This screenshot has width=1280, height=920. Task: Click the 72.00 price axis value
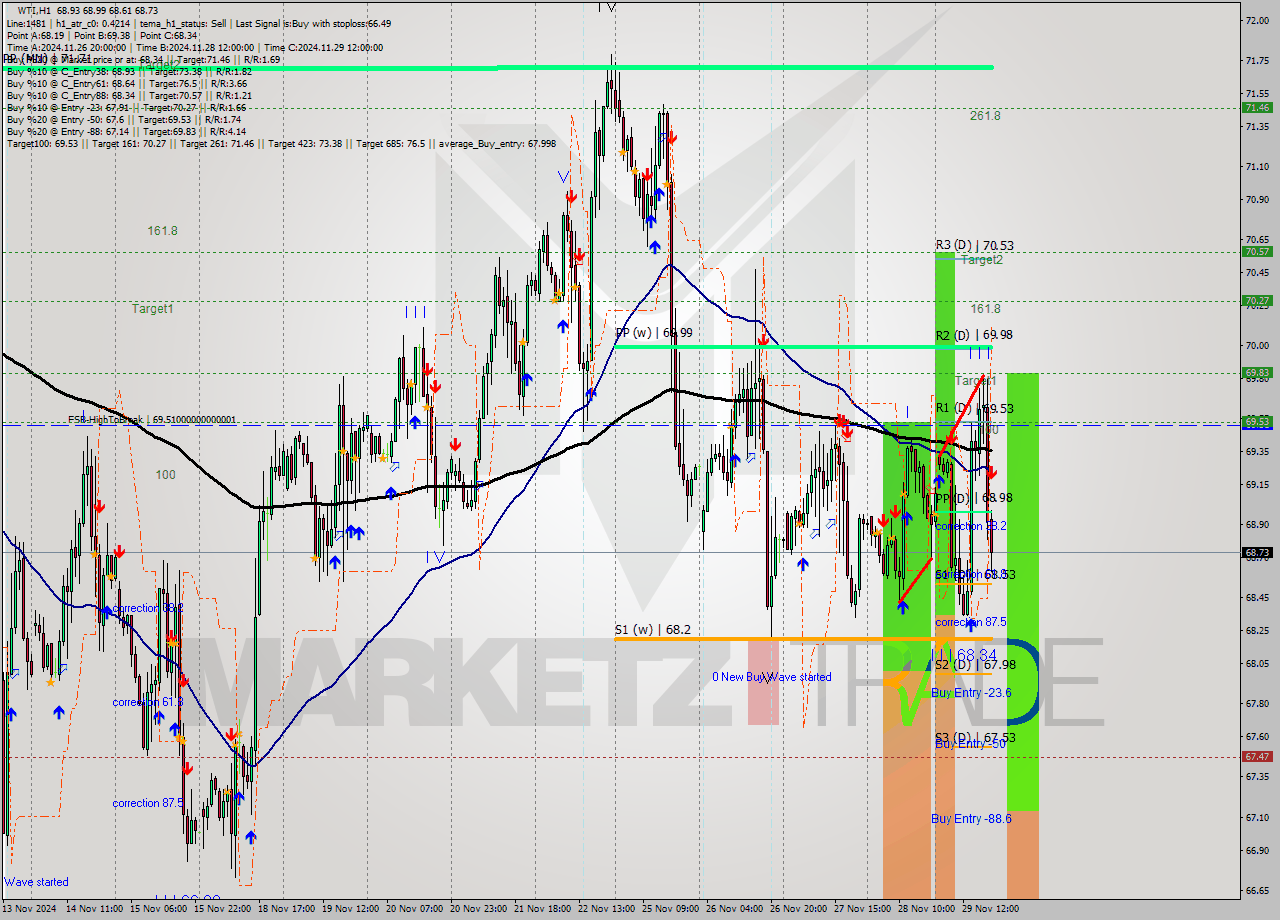[1257, 20]
